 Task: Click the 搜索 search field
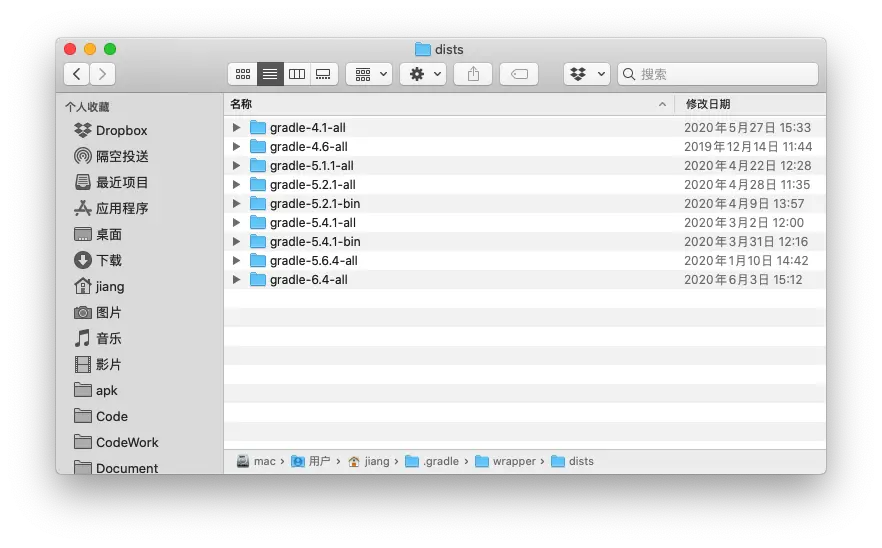pyautogui.click(x=718, y=74)
